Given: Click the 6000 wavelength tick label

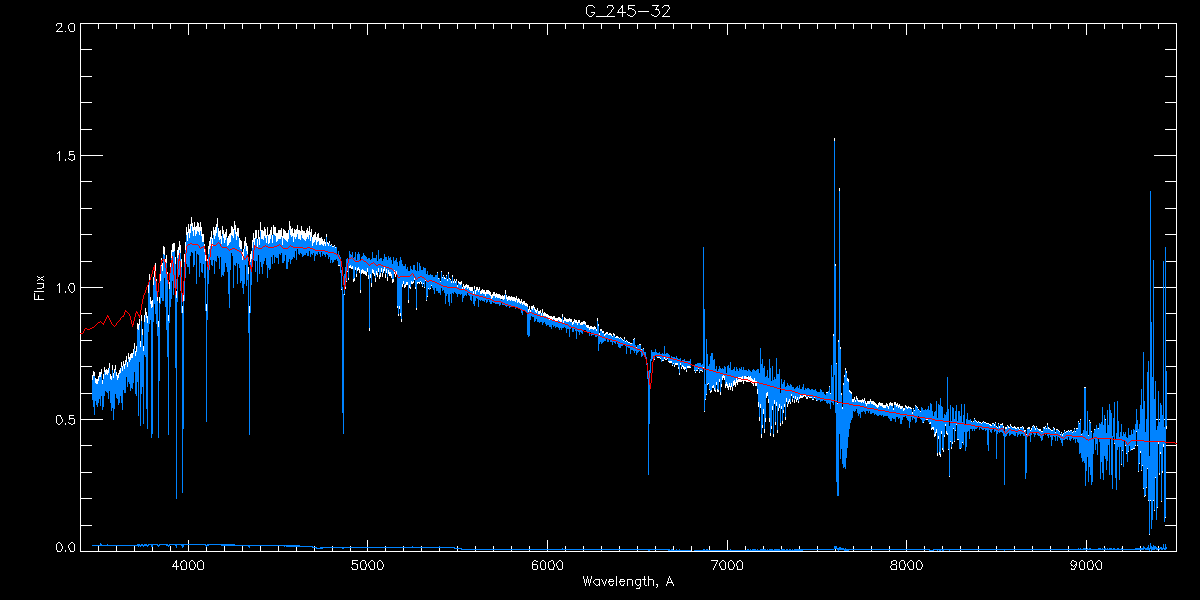Looking at the screenshot, I should (547, 564).
